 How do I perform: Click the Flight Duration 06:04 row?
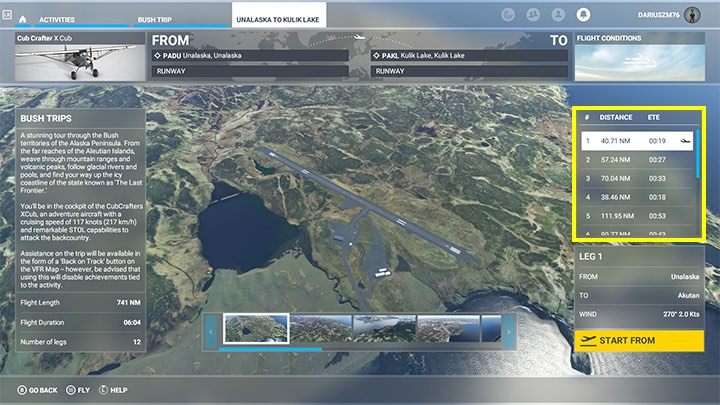80,323
